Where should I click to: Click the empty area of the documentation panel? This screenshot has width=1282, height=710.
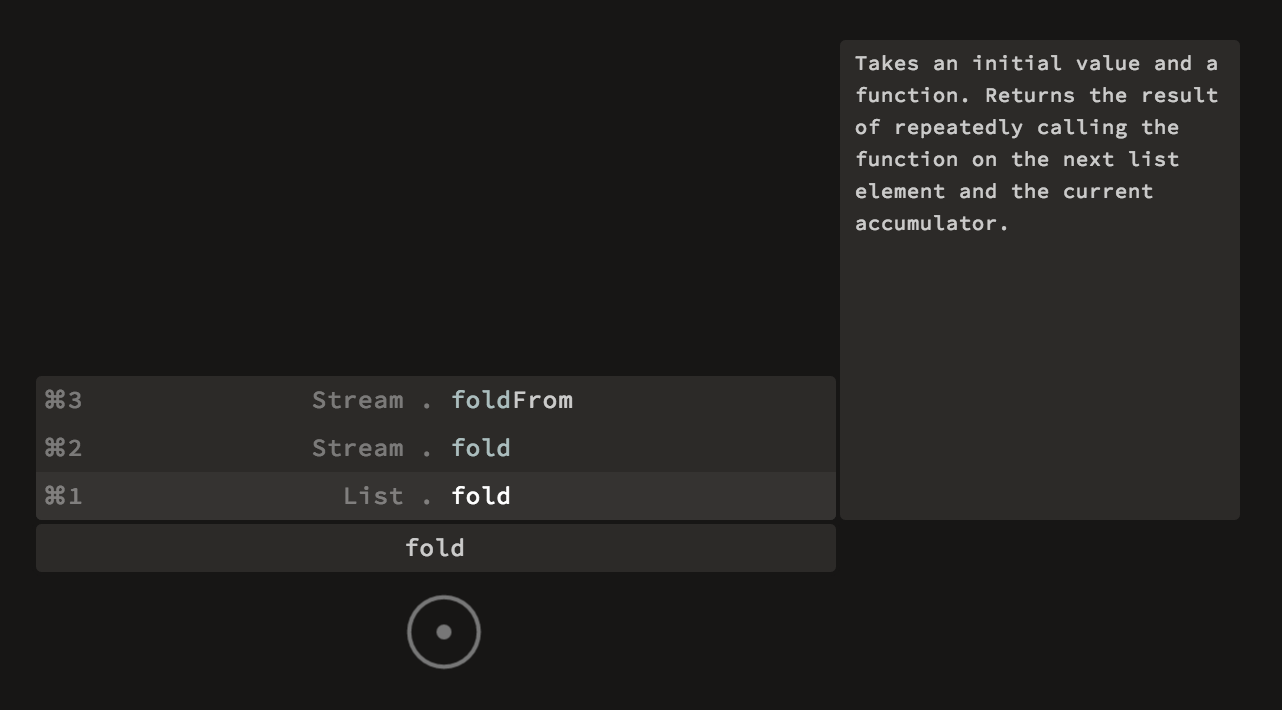point(1040,380)
